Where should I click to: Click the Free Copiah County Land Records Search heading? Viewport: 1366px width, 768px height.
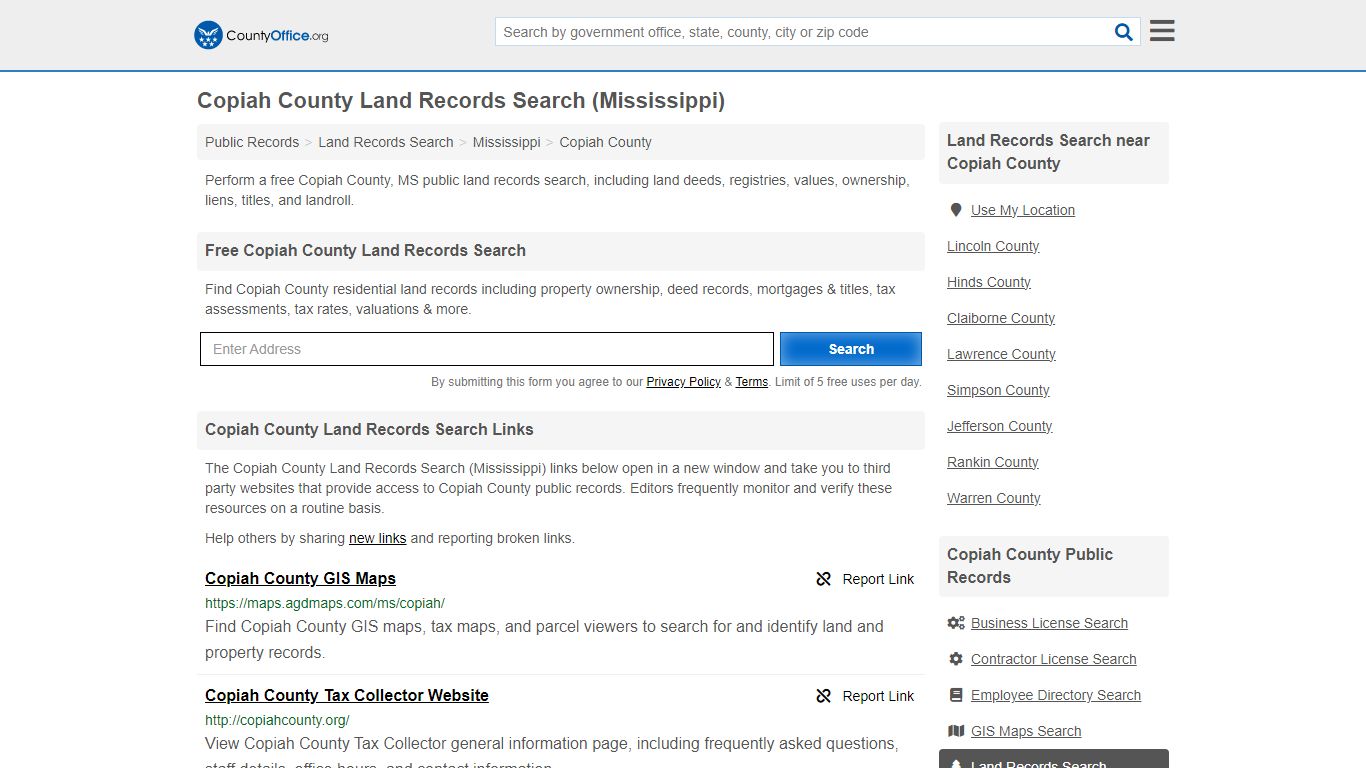[365, 251]
